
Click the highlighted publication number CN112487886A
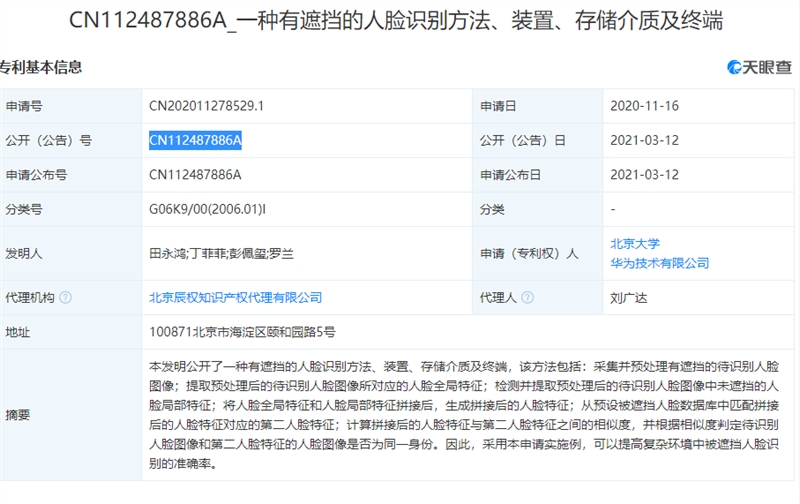195,140
